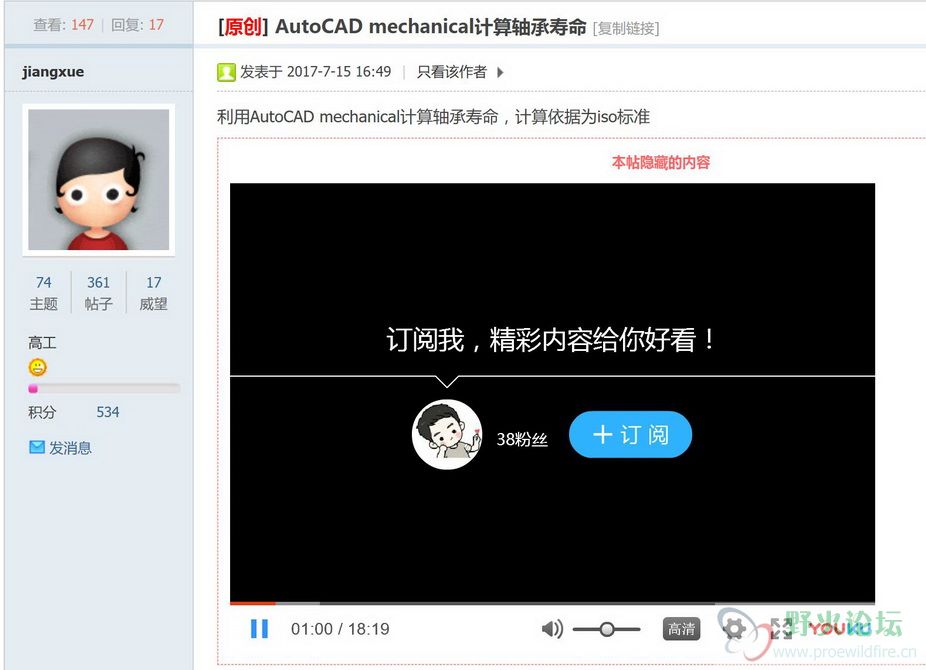
Task: Click the post date 2017-7-15 16:49
Action: click(x=339, y=72)
